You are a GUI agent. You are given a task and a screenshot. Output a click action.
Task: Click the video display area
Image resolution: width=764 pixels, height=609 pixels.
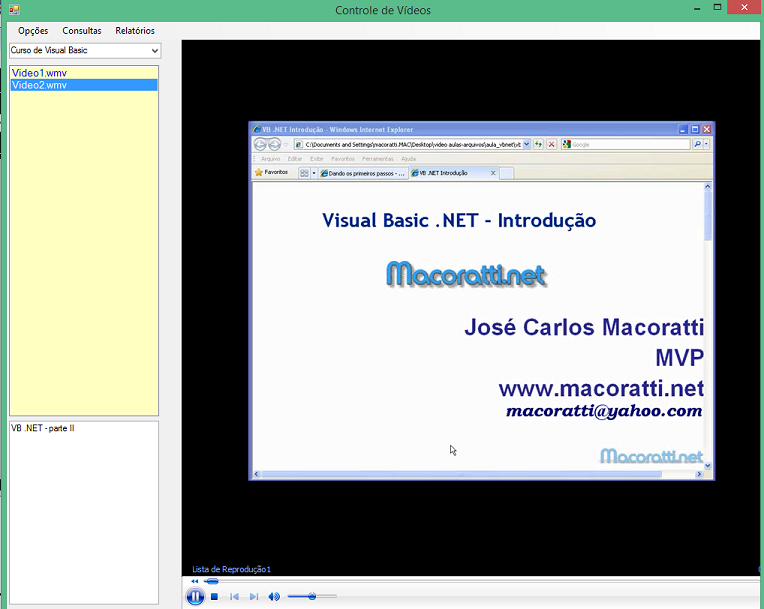pyautogui.click(x=471, y=308)
